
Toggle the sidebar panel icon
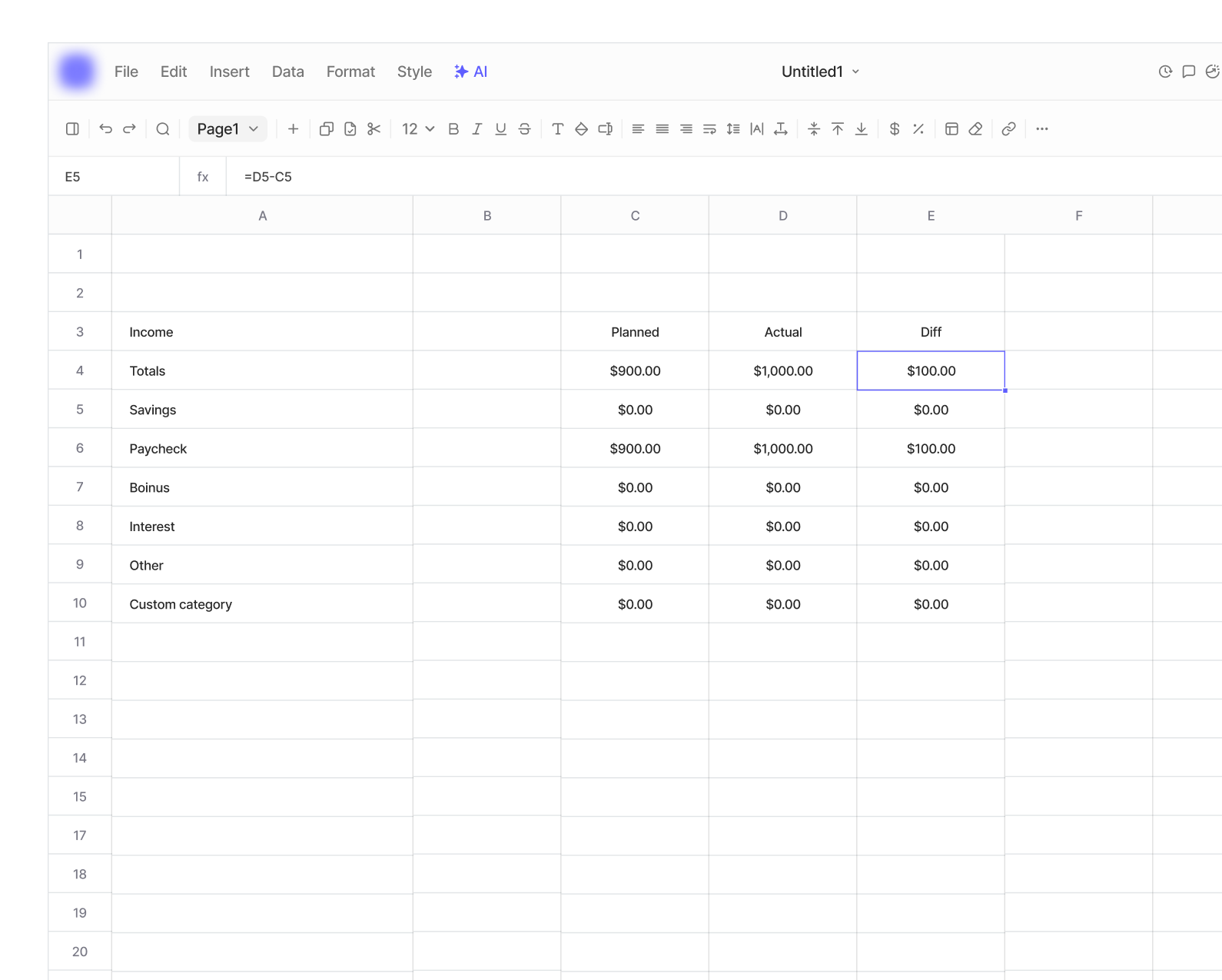pos(72,129)
